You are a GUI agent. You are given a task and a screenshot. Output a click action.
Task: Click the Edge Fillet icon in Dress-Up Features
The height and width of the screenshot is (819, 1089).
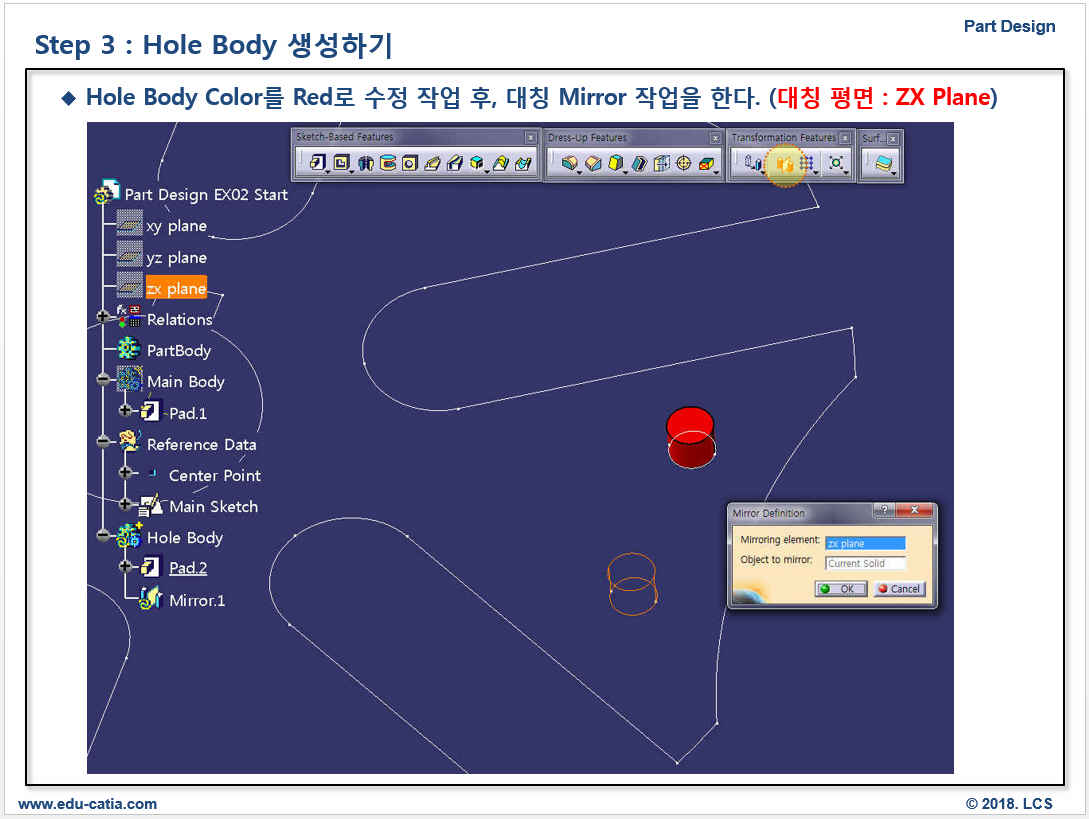point(569,163)
